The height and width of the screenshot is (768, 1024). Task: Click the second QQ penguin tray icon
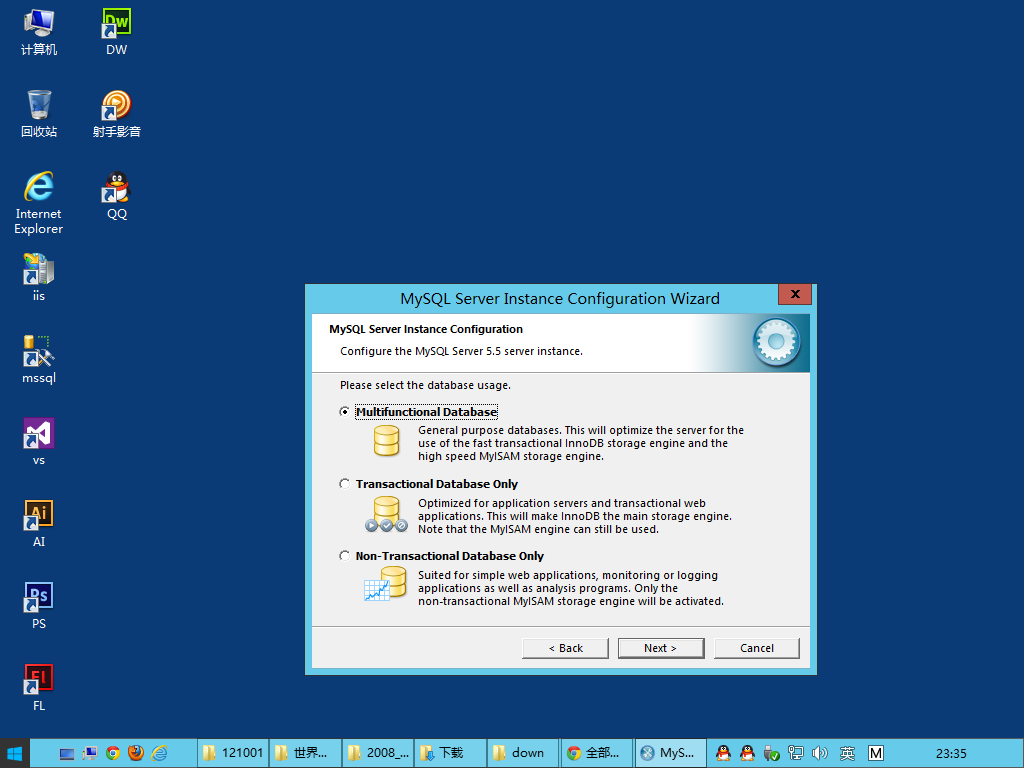pyautogui.click(x=747, y=753)
